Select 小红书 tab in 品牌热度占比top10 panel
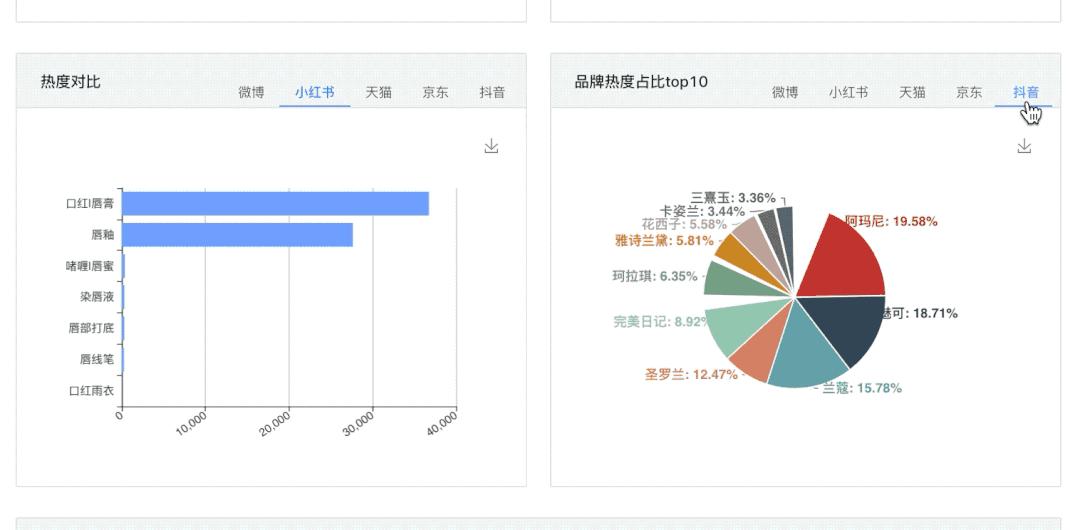 [x=849, y=92]
